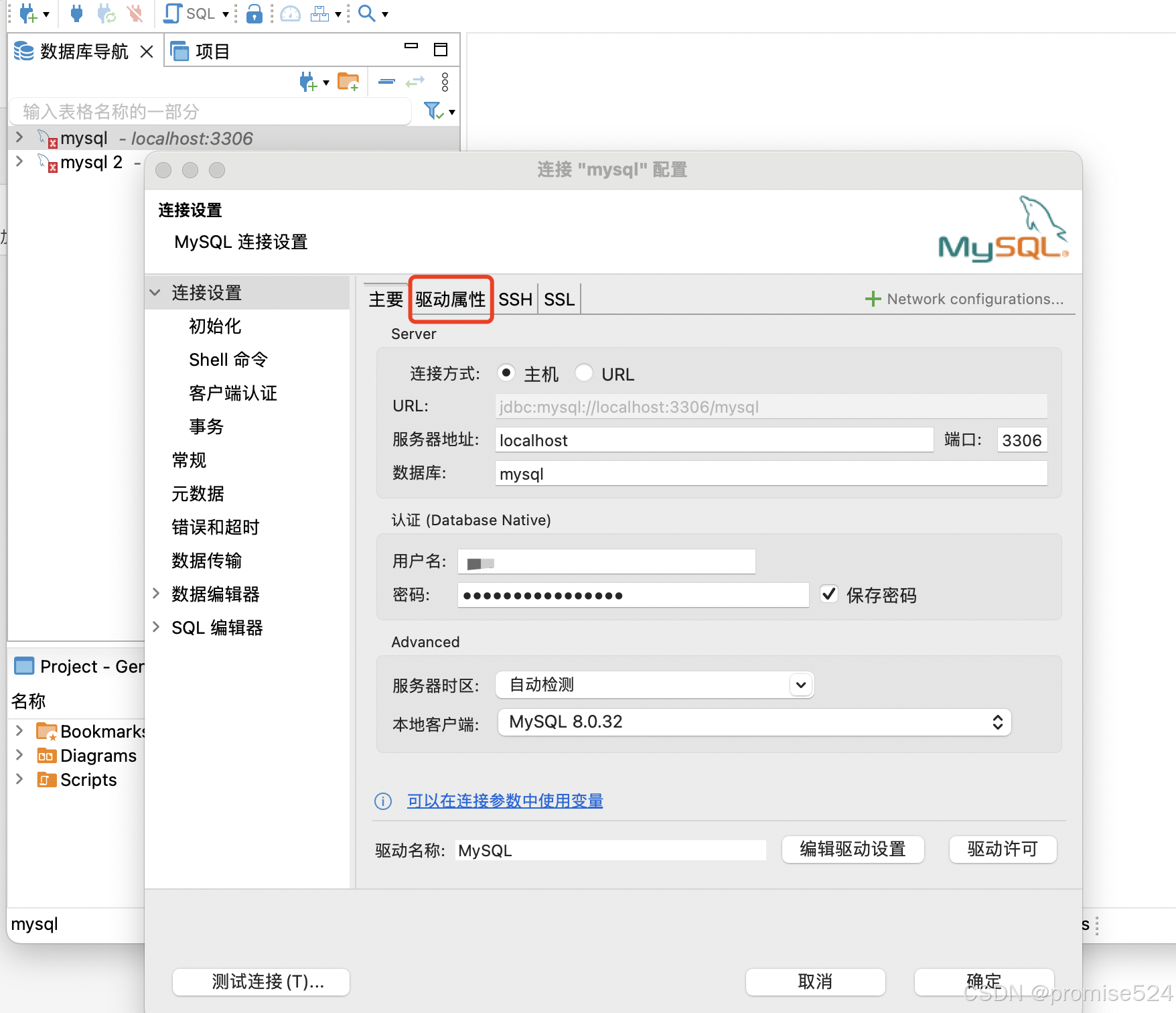Click the 确定 button
This screenshot has width=1176, height=1013.
pyautogui.click(x=984, y=982)
